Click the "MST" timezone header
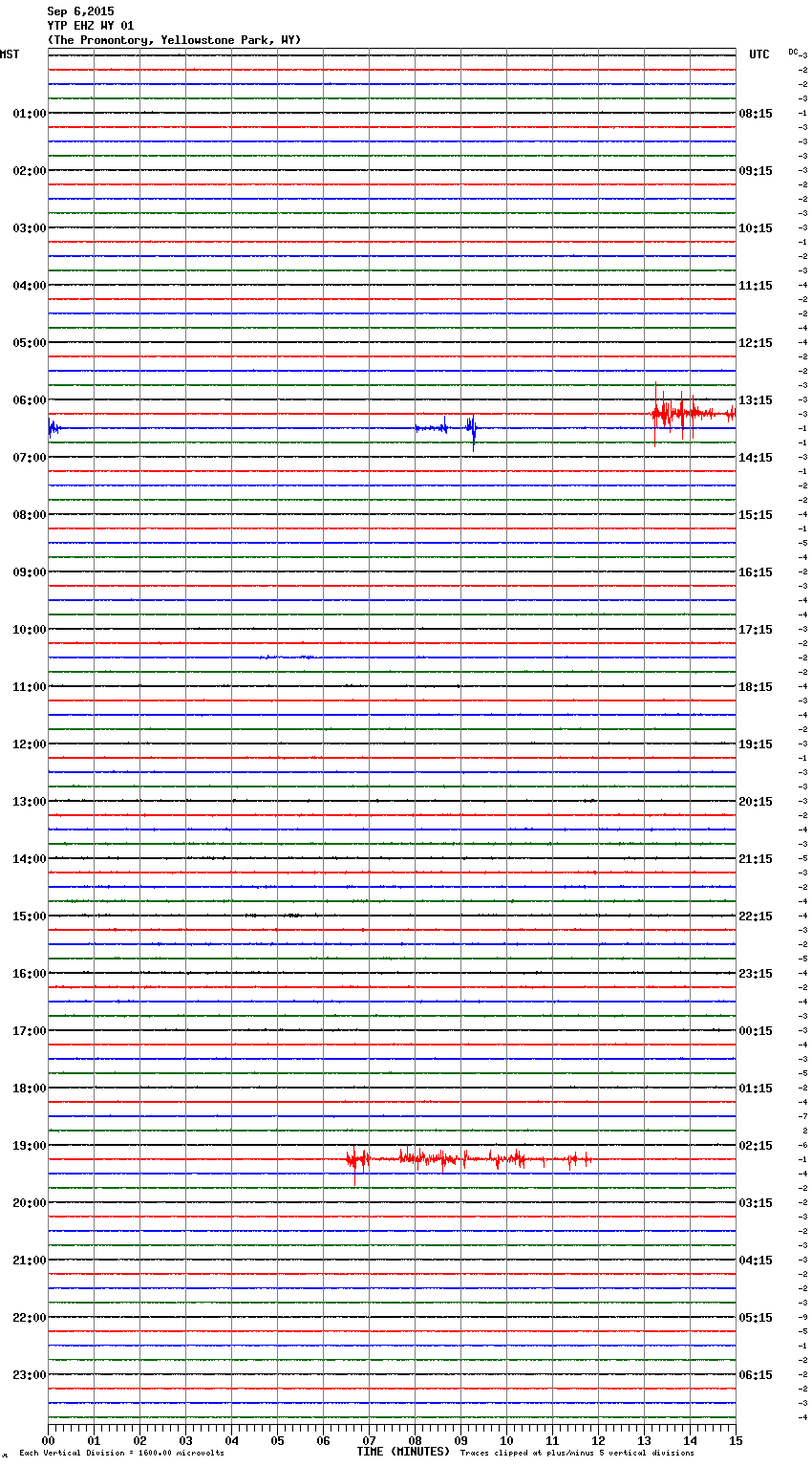The height and width of the screenshot is (1466, 812). pos(10,54)
